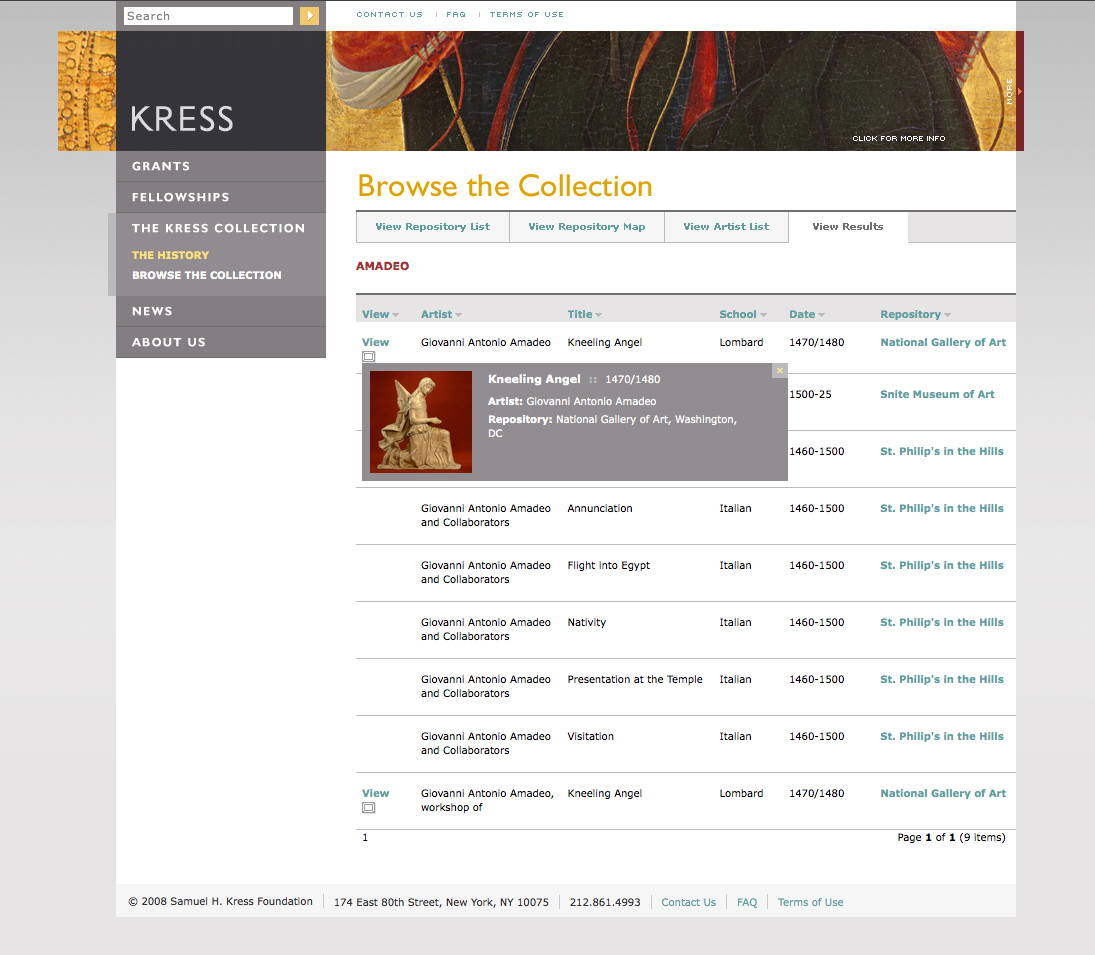Open St. Philip's link in Presentation at Temple row
This screenshot has width=1095, height=955.
(941, 679)
